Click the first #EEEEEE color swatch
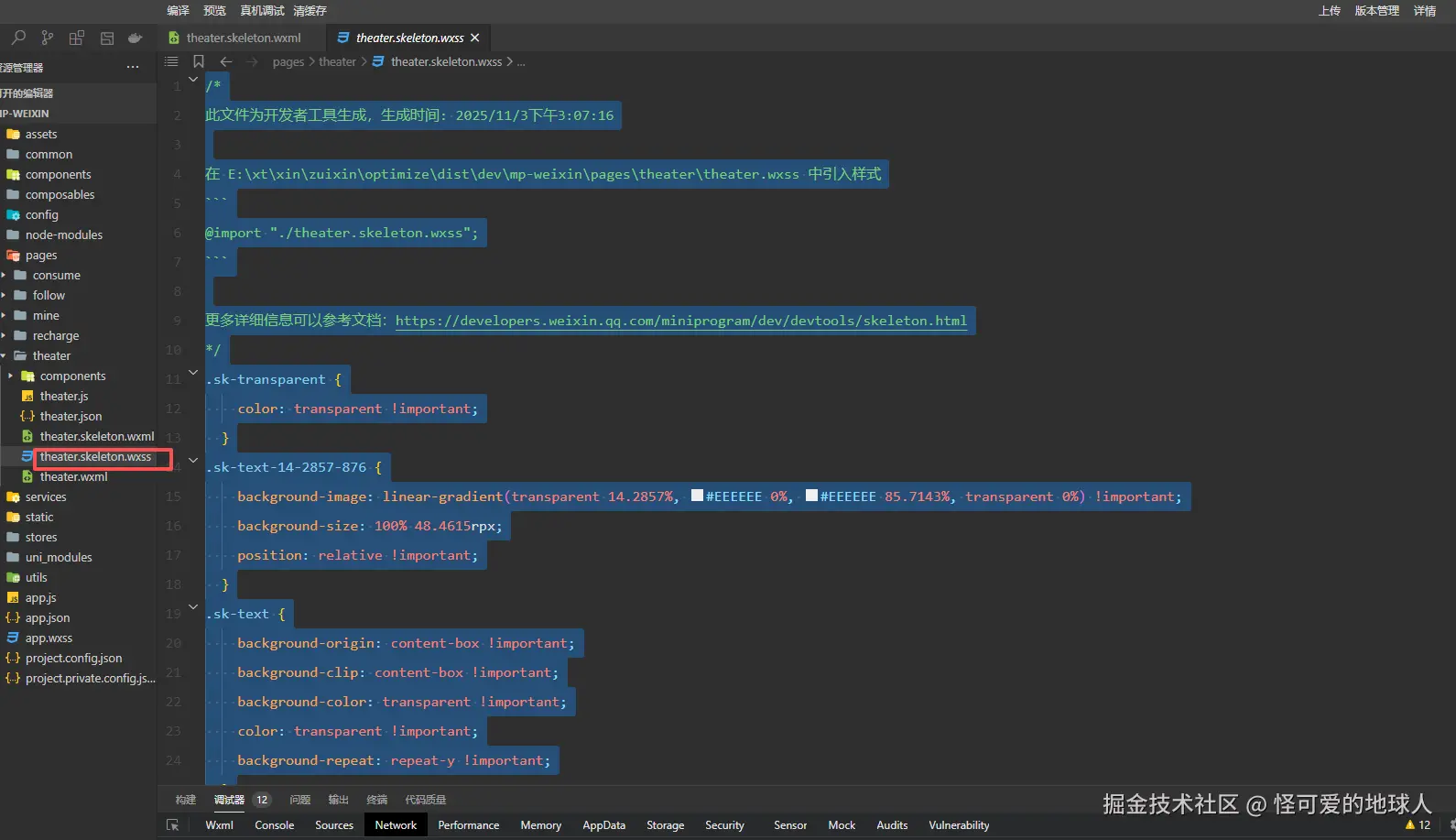 [x=697, y=496]
